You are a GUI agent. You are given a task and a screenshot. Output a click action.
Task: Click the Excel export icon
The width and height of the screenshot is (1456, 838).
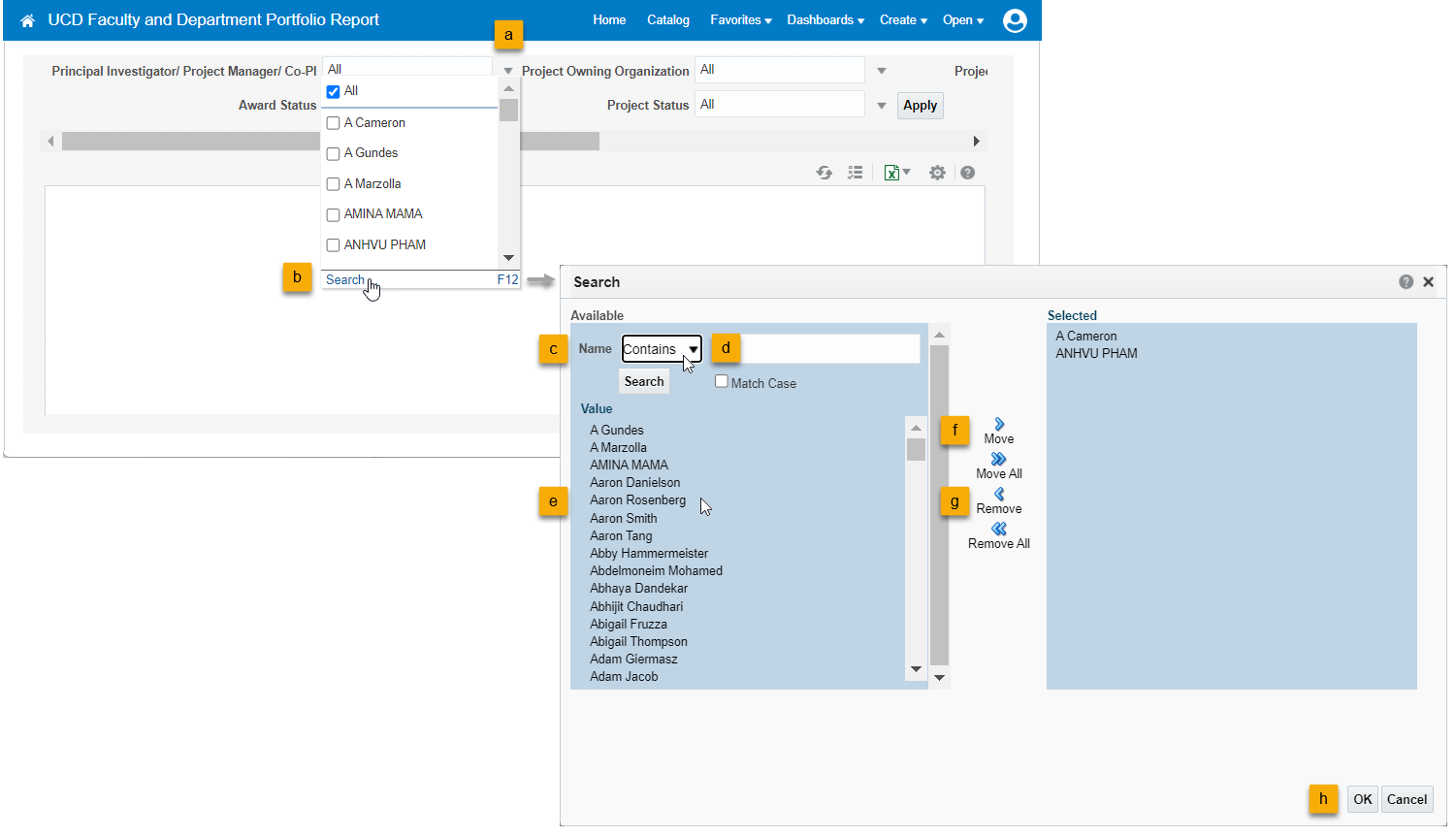(x=891, y=173)
